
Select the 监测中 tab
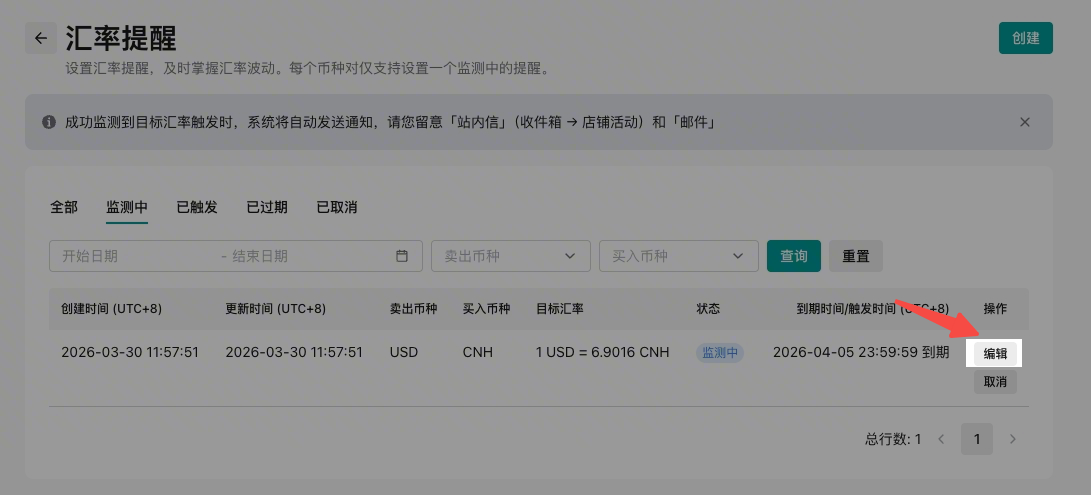click(127, 207)
